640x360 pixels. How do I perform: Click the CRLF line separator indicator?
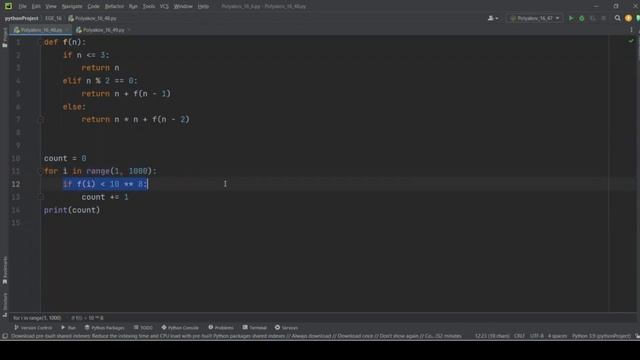(x=519, y=336)
